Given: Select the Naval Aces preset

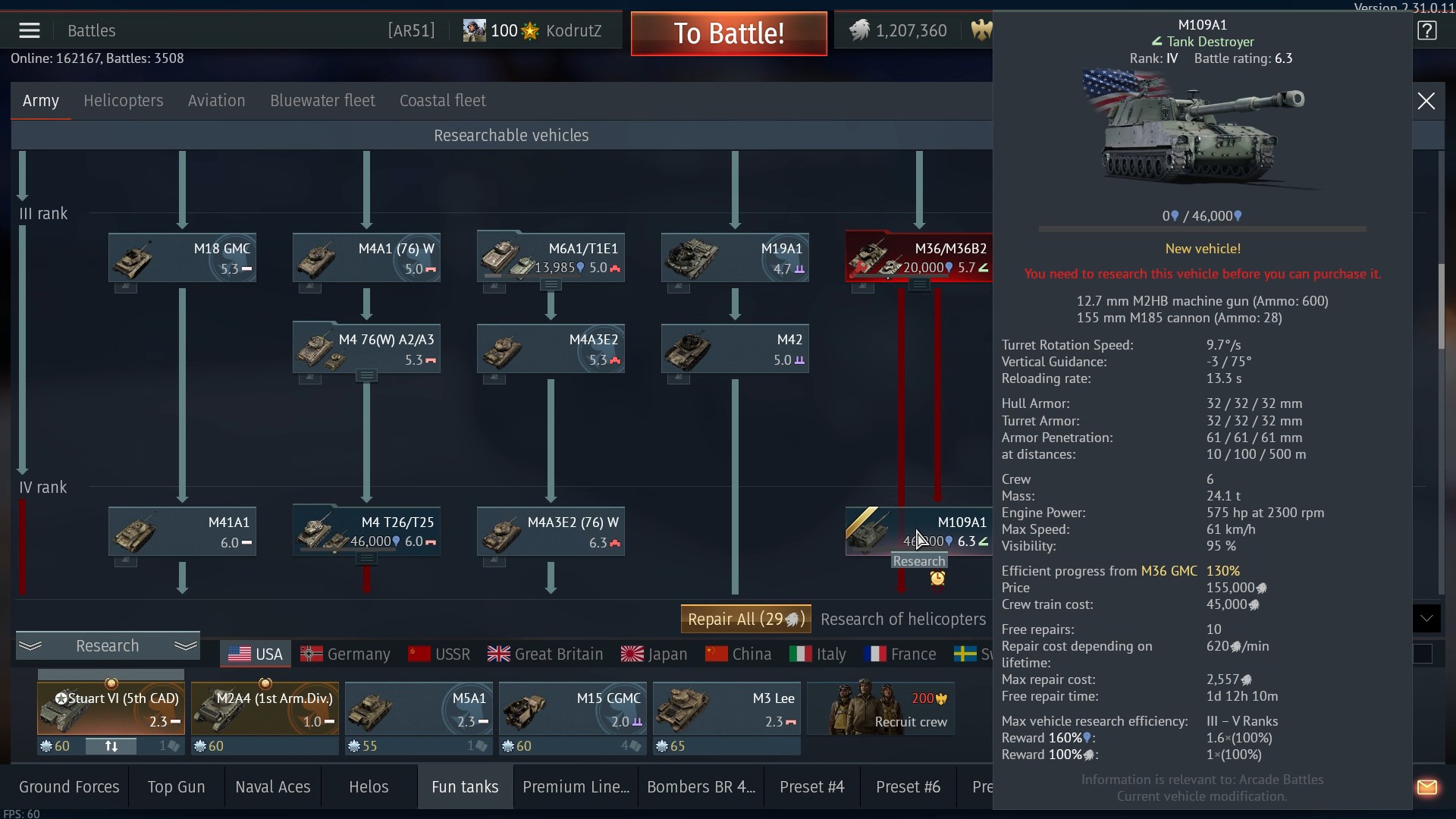Looking at the screenshot, I should tap(273, 787).
